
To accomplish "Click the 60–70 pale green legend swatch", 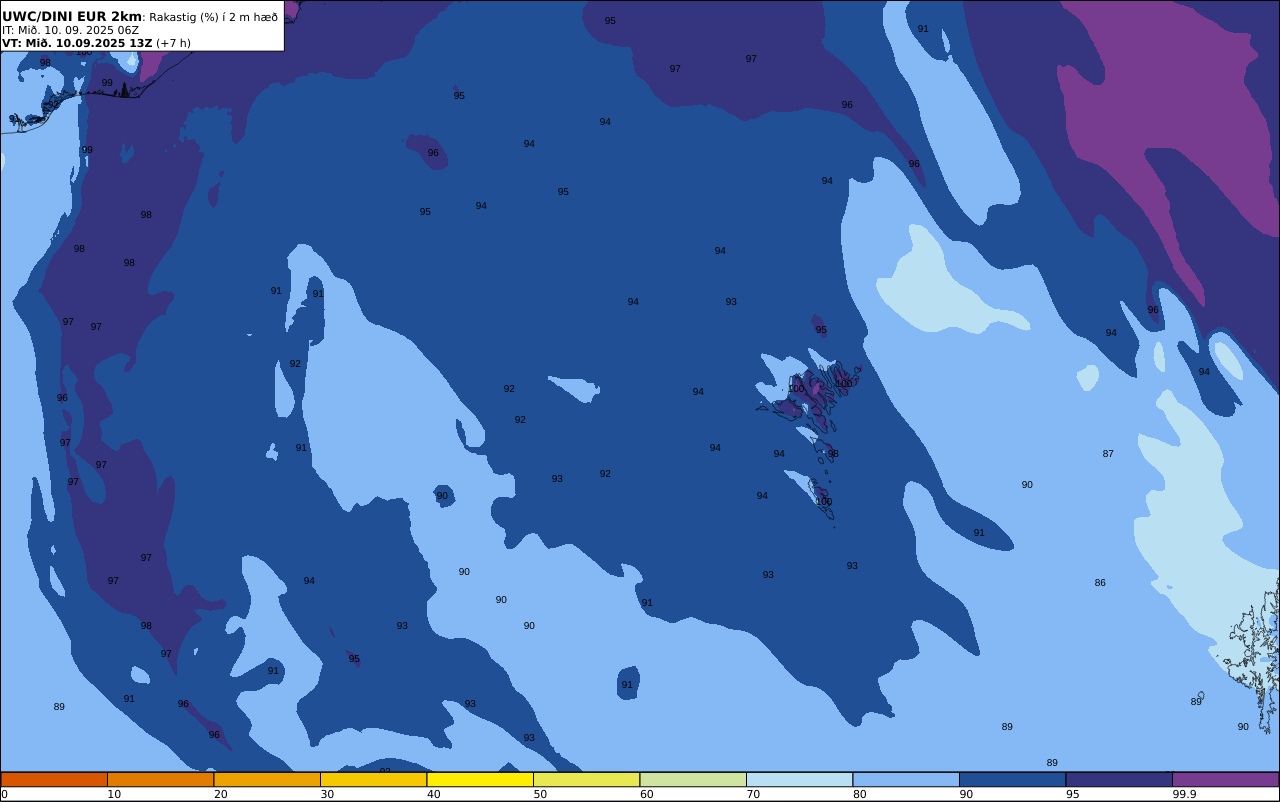I will click(x=693, y=779).
